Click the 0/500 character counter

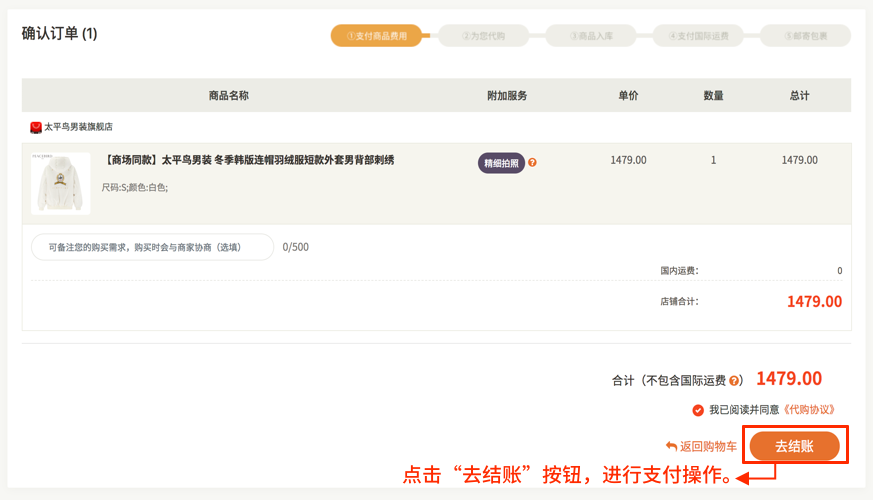(296, 247)
